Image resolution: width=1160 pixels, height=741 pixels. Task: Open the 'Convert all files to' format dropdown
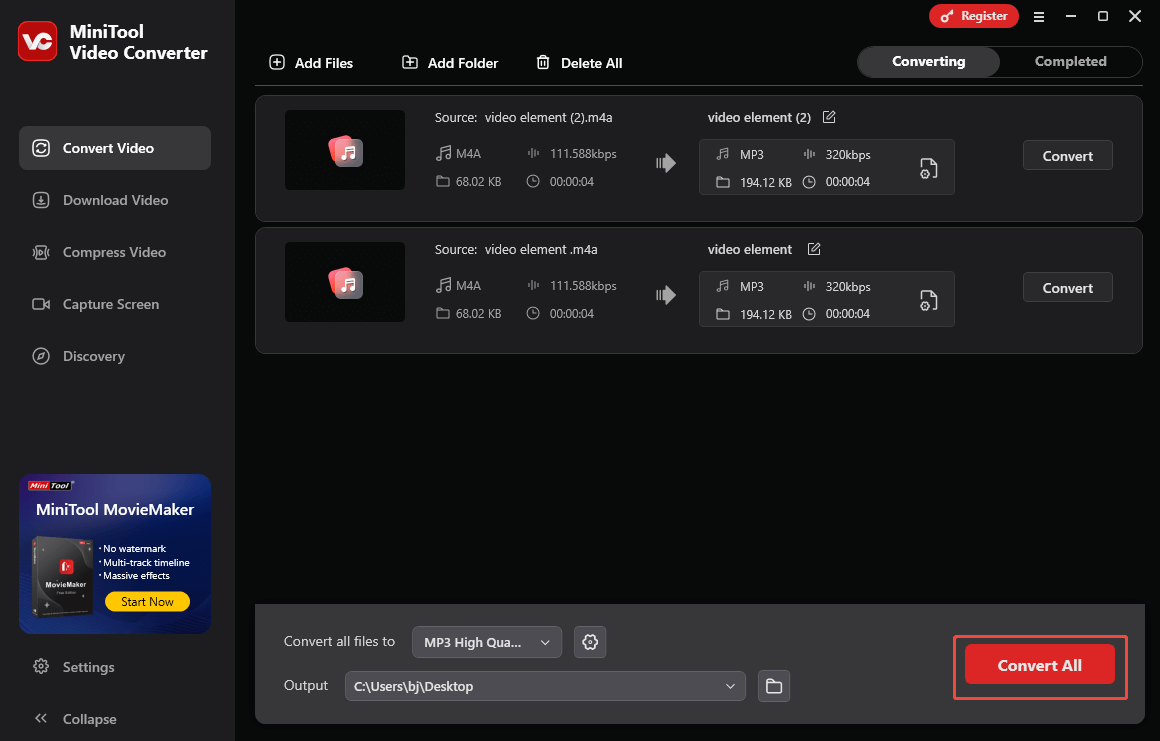tap(487, 642)
